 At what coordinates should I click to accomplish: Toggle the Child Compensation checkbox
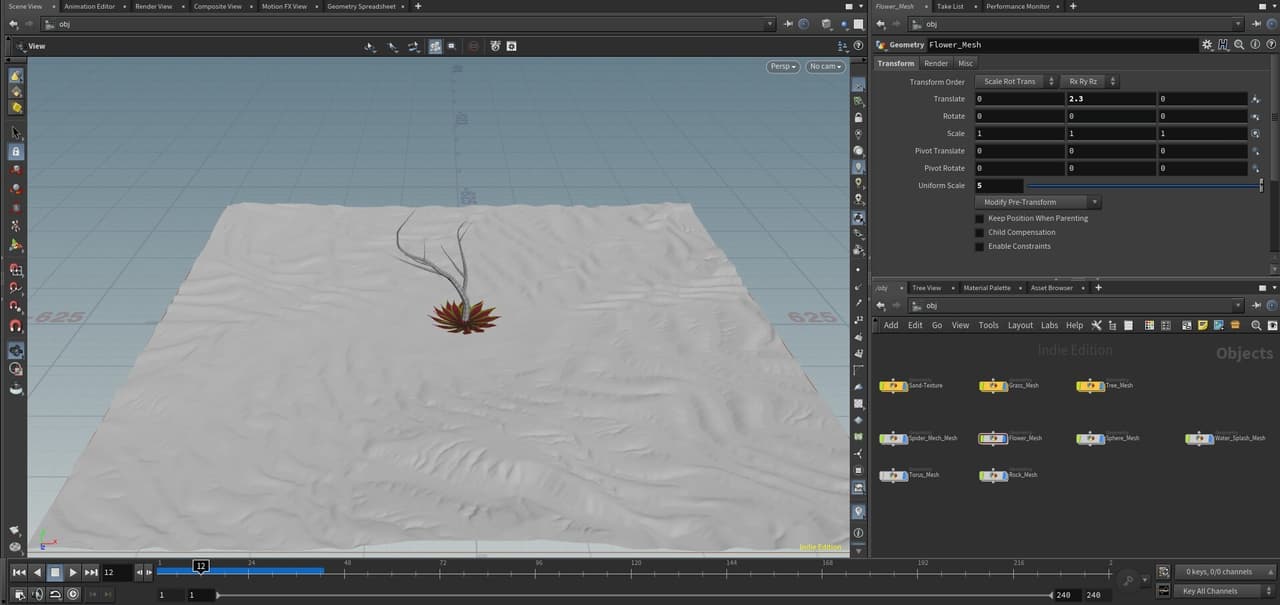click(x=980, y=232)
